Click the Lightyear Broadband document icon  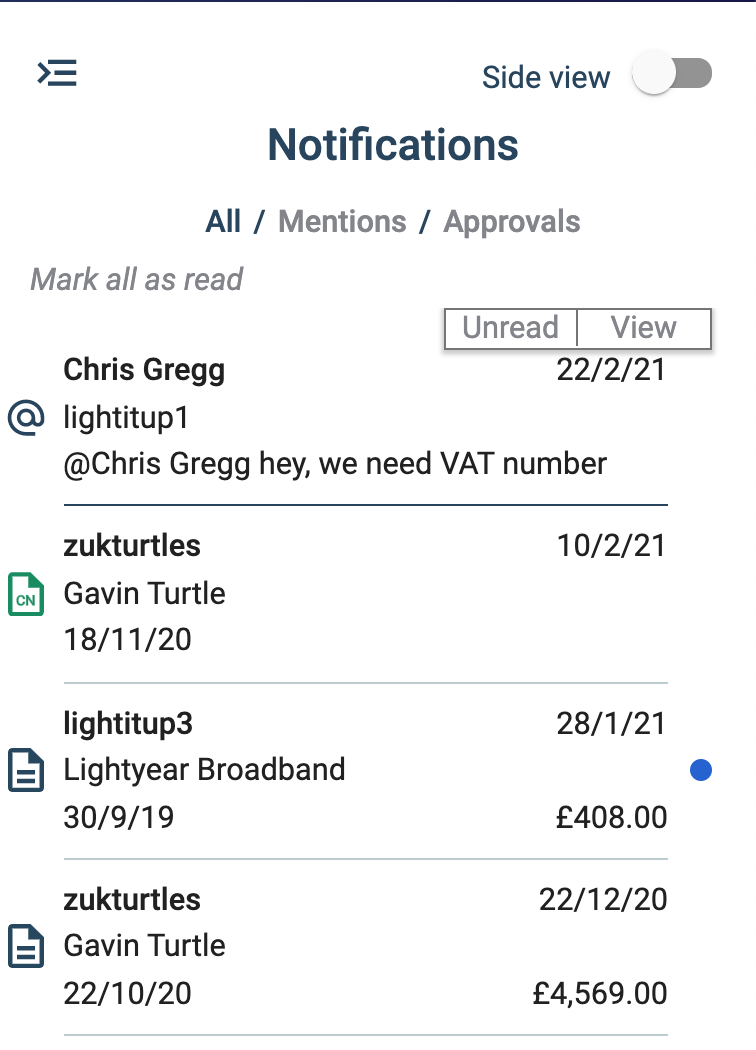(x=26, y=770)
